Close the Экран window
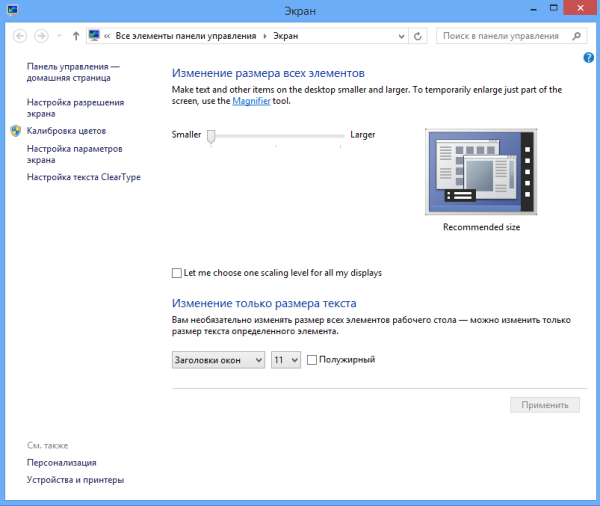600x506 pixels. [580, 8]
